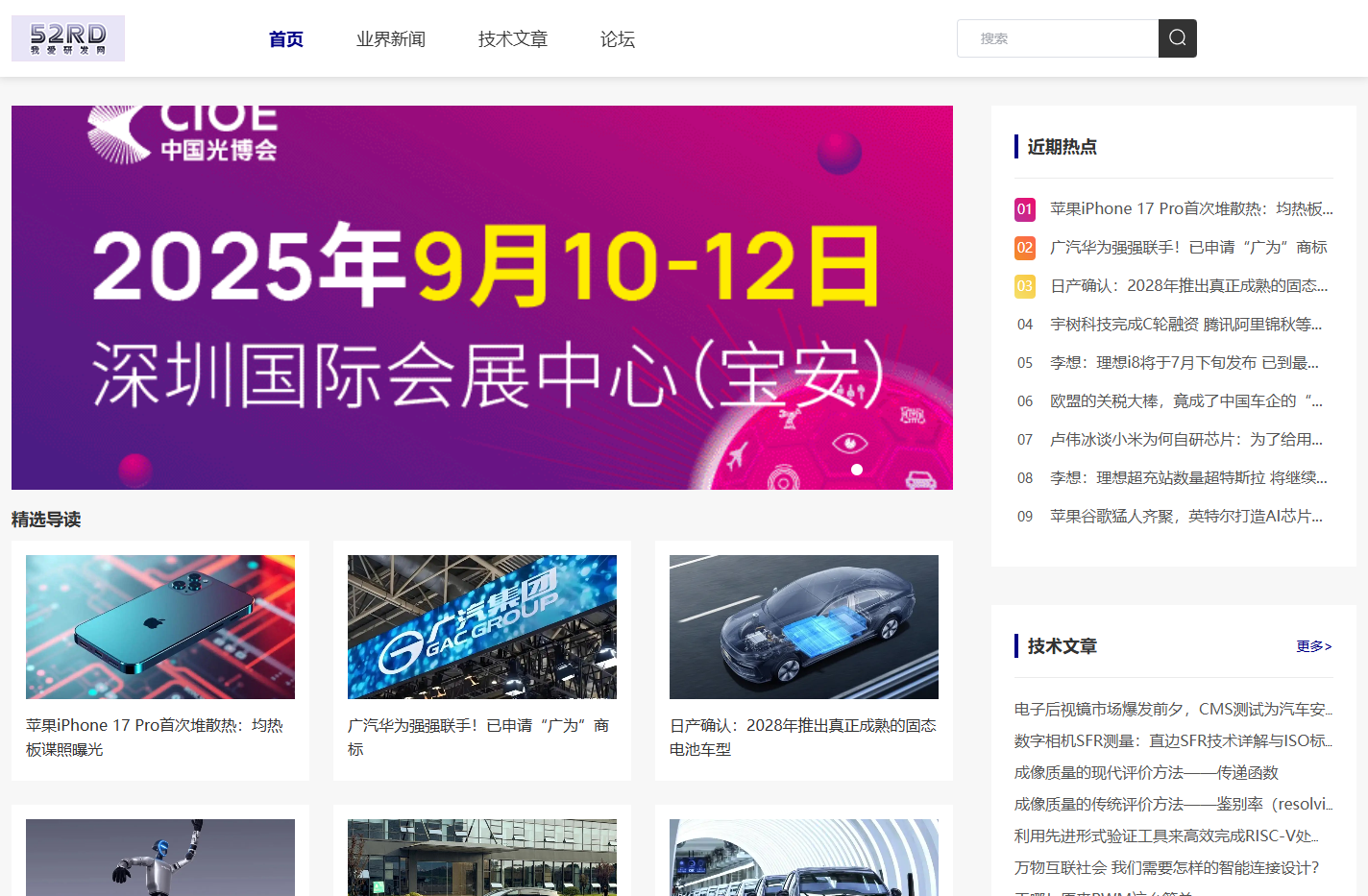Open the iPhone 17 Pro card image
The image size is (1368, 896).
(160, 627)
